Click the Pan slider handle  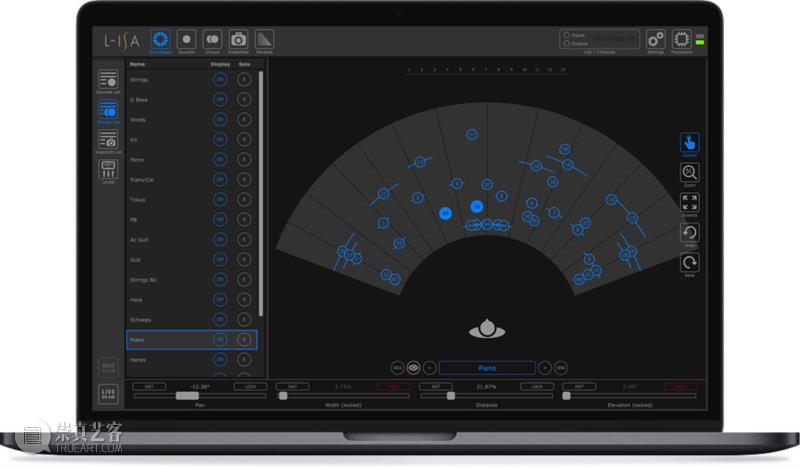tap(187, 396)
